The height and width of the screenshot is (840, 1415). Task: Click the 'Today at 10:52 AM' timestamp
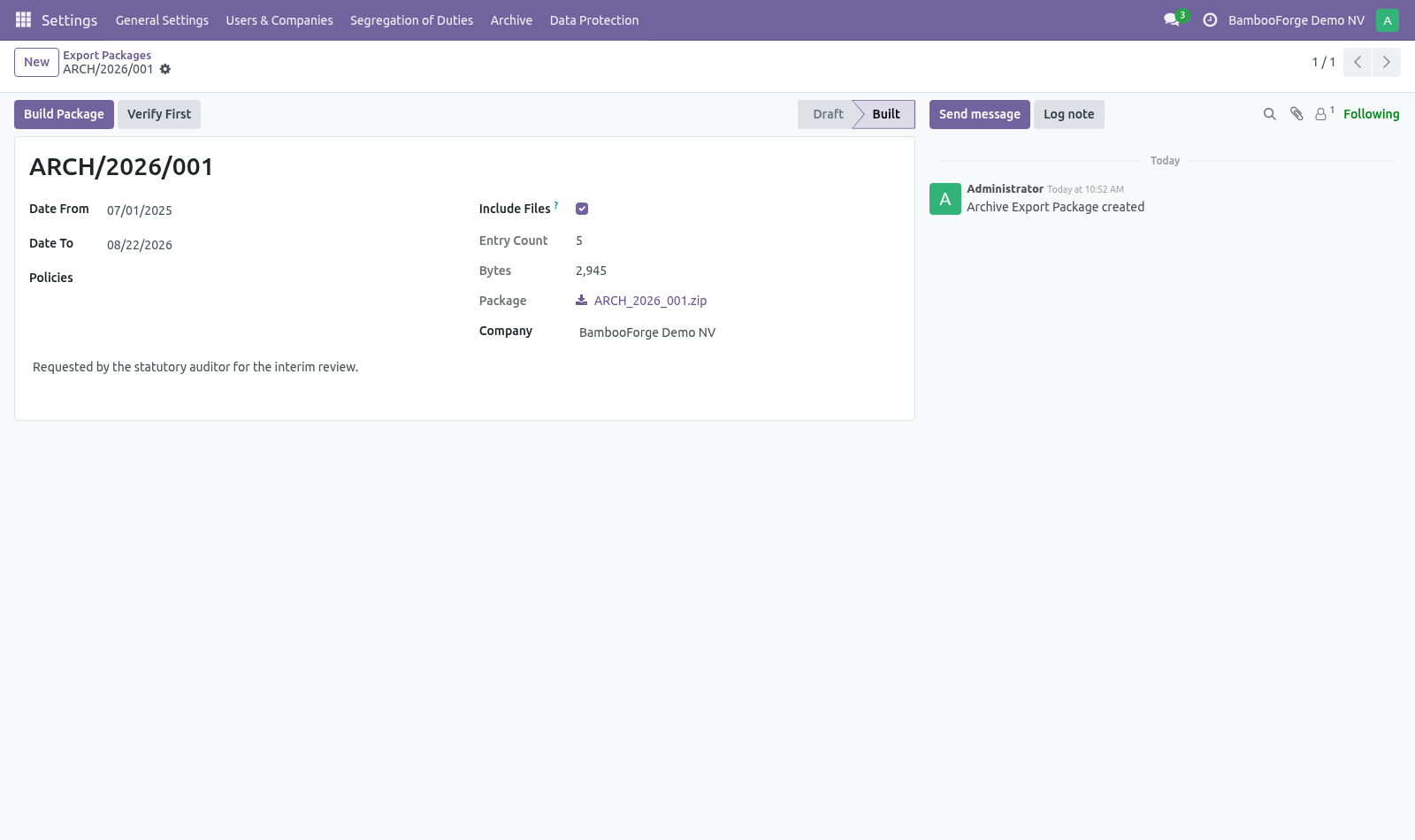click(1085, 189)
